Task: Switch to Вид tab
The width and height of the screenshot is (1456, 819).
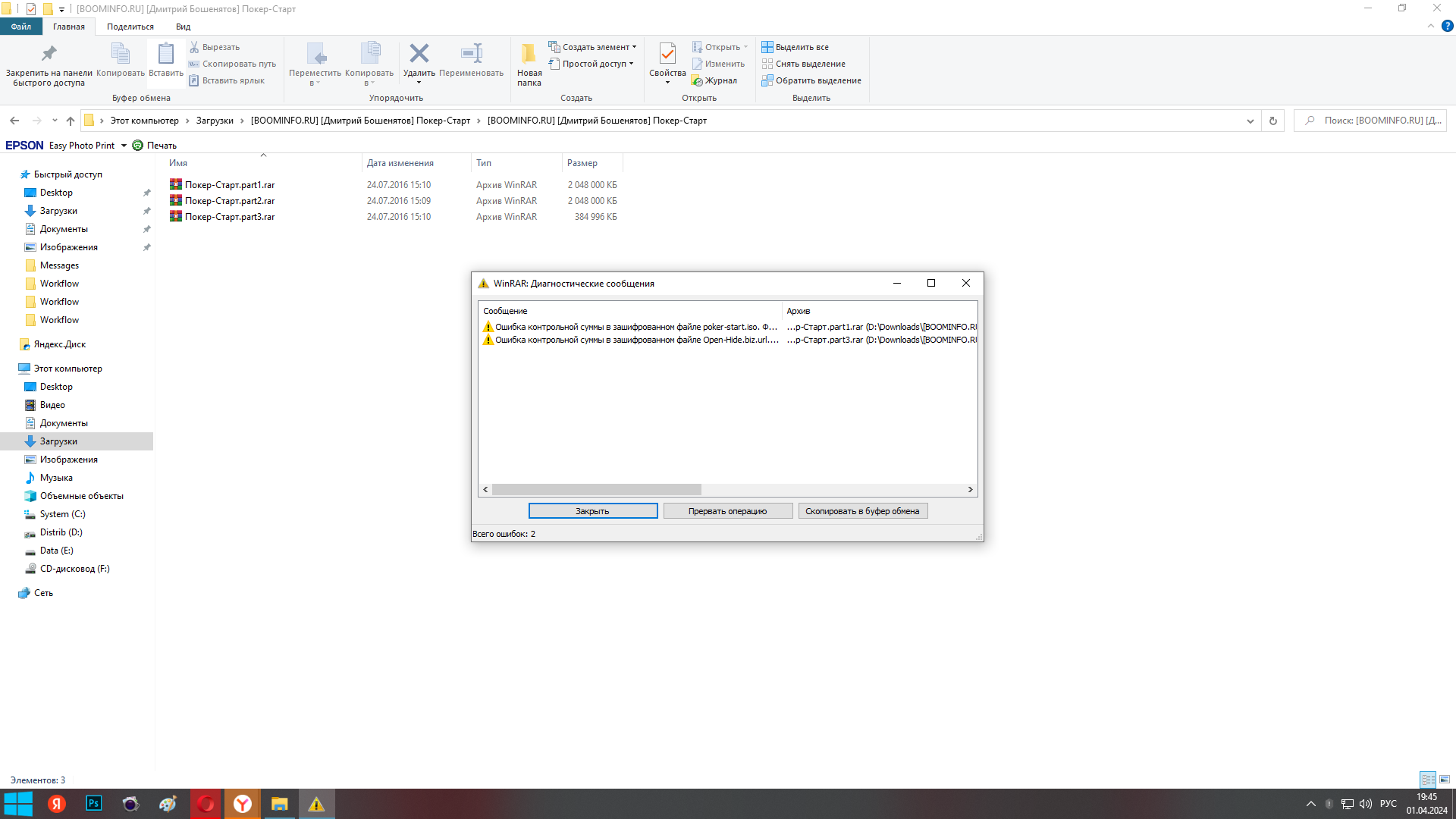Action: pyautogui.click(x=184, y=27)
